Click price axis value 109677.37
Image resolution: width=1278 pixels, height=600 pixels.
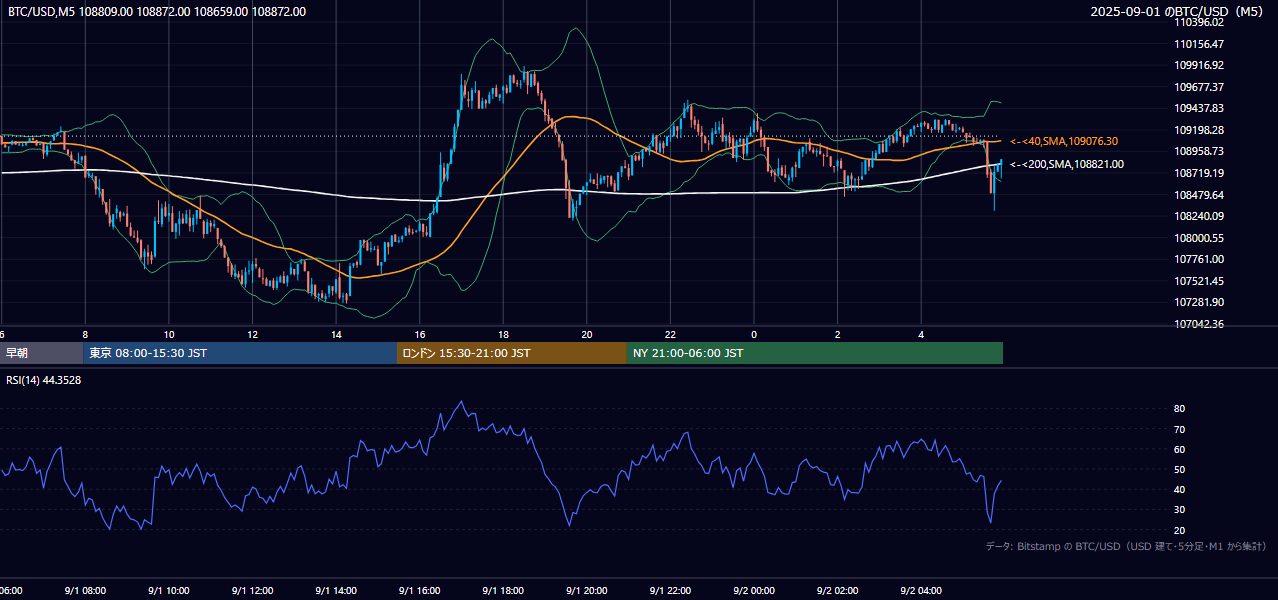click(1199, 87)
